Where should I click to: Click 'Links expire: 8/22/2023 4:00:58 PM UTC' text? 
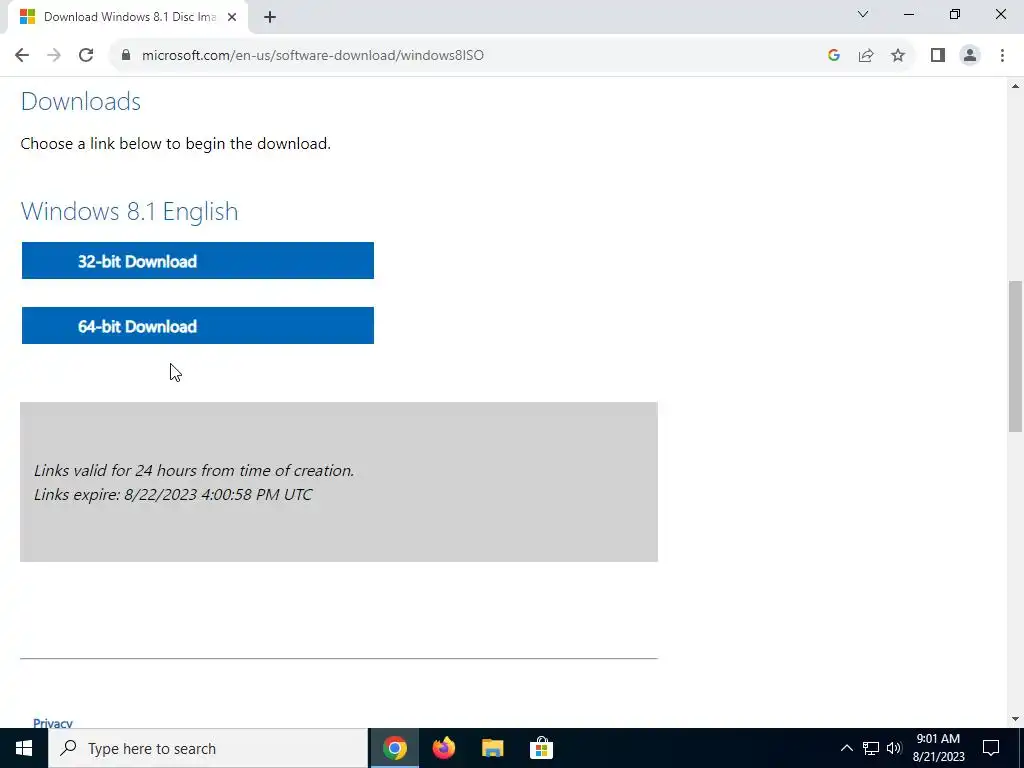point(173,494)
